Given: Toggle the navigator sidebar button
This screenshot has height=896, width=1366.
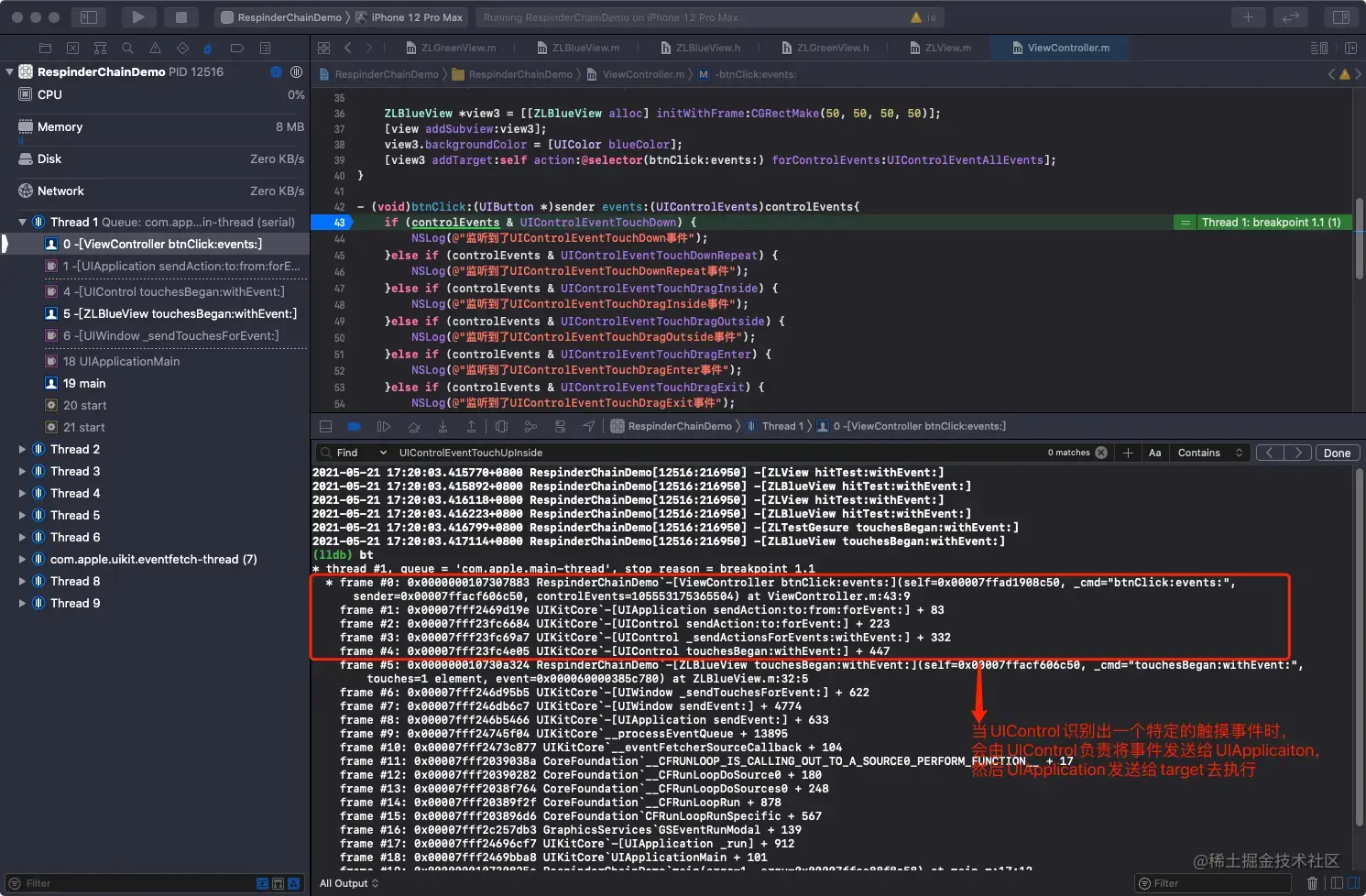Looking at the screenshot, I should [x=89, y=16].
